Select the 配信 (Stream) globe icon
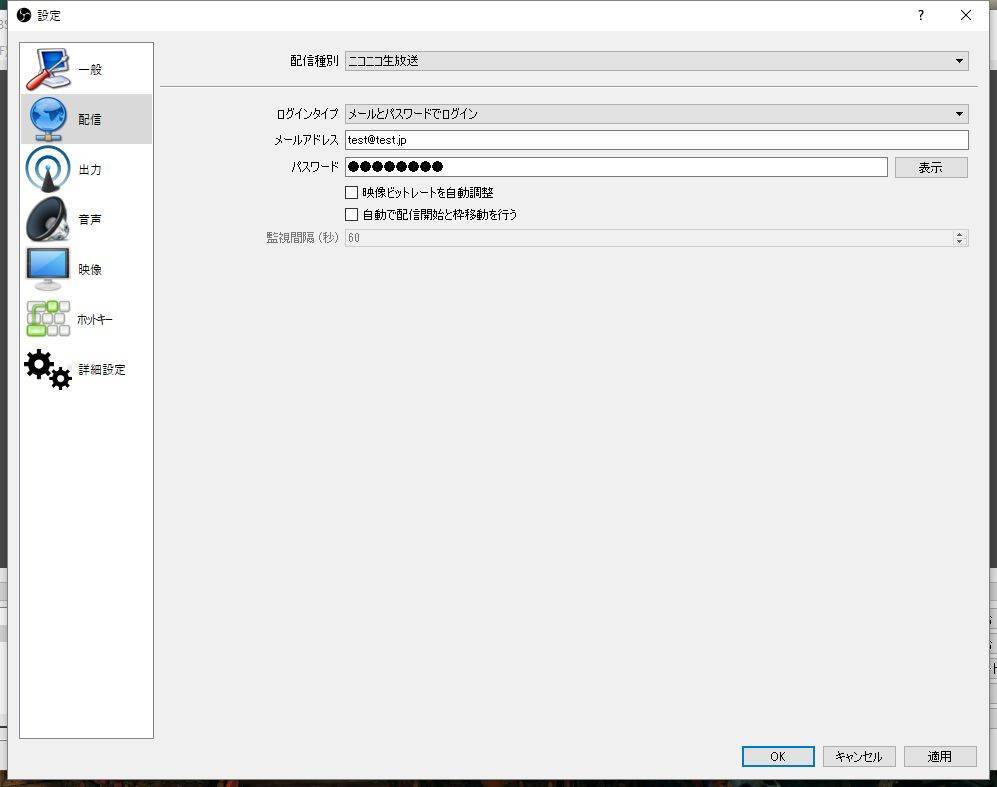The width and height of the screenshot is (997, 787). click(x=48, y=119)
